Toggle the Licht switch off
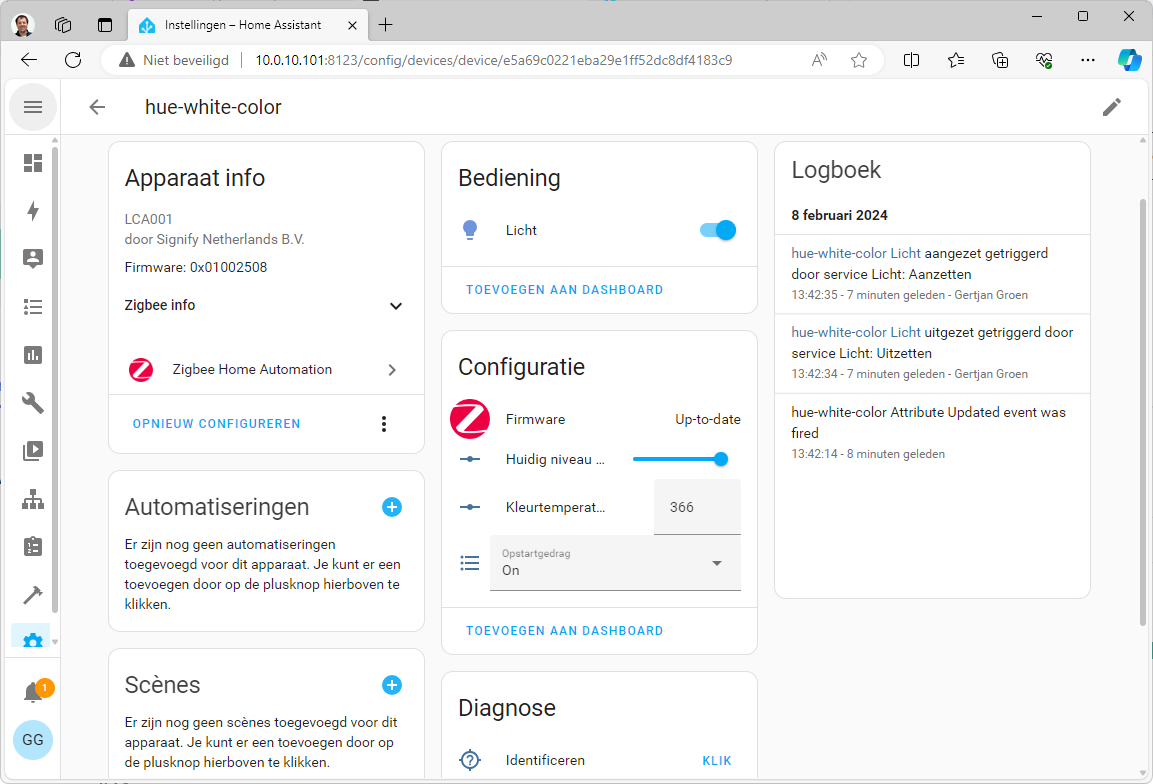This screenshot has width=1153, height=784. point(718,230)
